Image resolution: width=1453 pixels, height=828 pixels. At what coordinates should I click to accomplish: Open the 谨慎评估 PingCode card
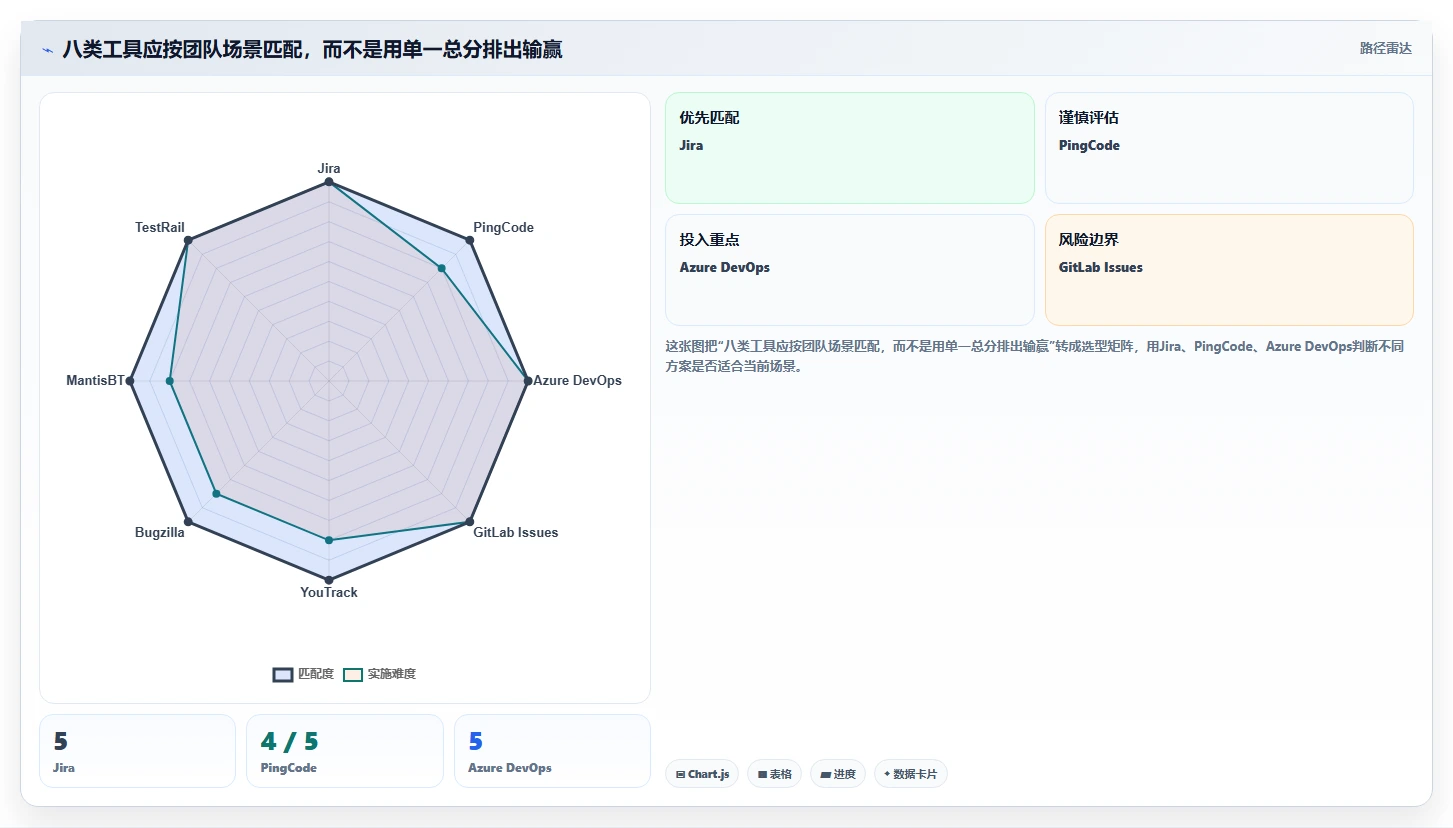1229,148
